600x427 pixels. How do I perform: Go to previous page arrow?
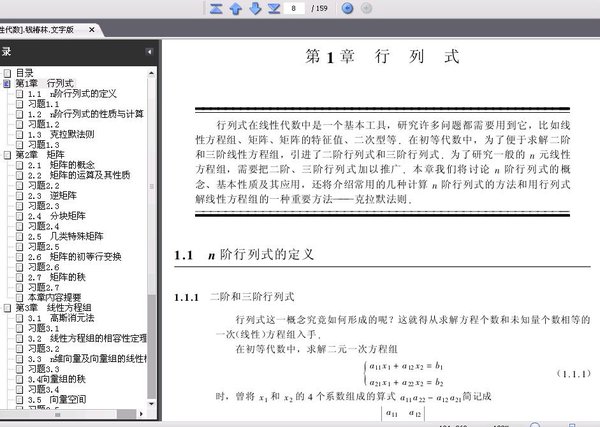pos(235,8)
